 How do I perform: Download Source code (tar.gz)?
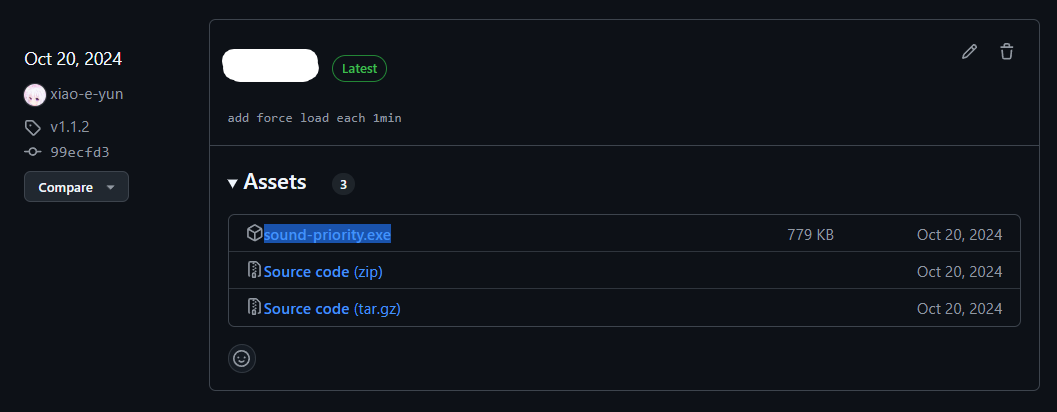332,308
